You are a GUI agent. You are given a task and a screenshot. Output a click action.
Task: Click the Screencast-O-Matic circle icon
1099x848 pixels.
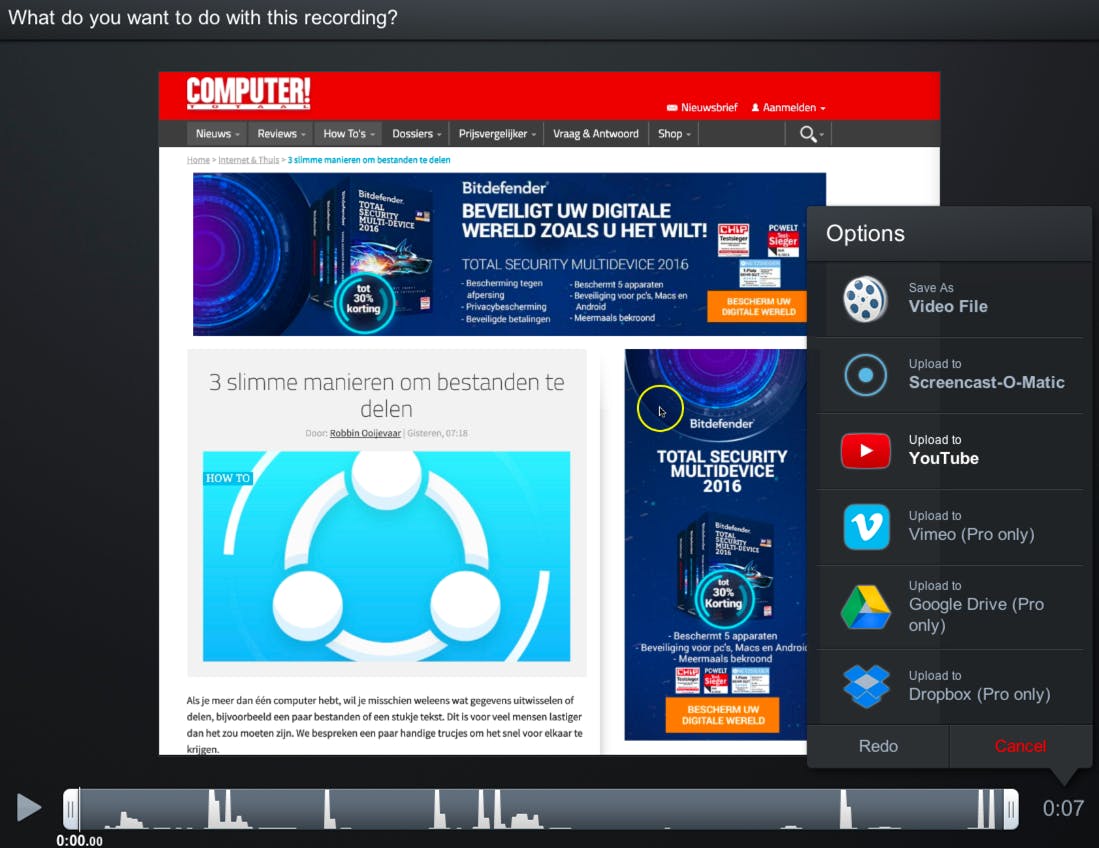866,375
